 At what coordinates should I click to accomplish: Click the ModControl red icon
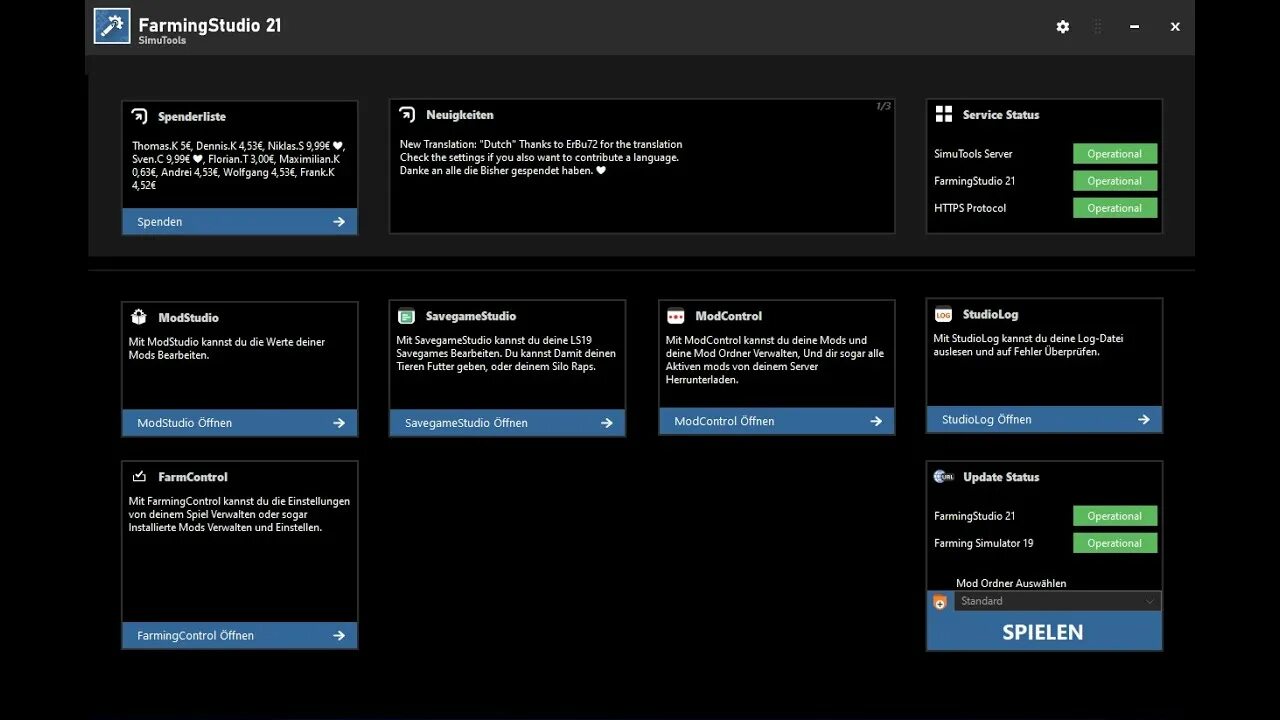[676, 316]
